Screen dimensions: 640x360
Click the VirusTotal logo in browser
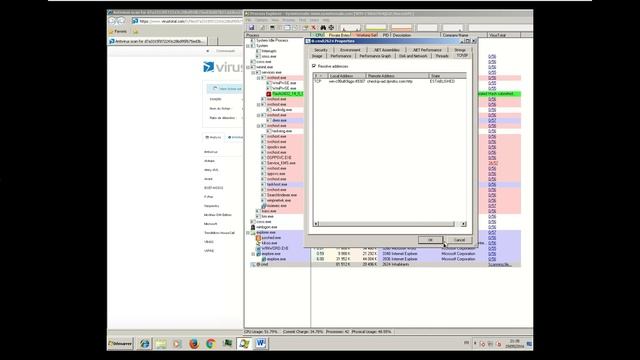(x=222, y=67)
